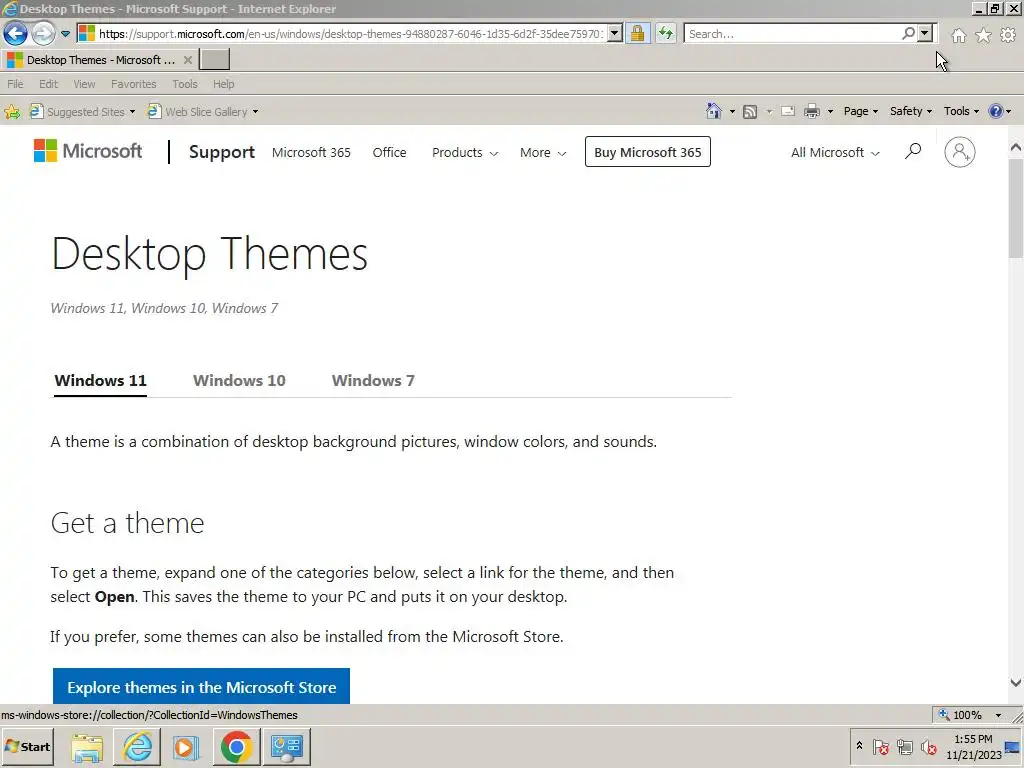The image size is (1024, 768).
Task: Open the search provider dropdown arrow
Action: click(x=925, y=33)
